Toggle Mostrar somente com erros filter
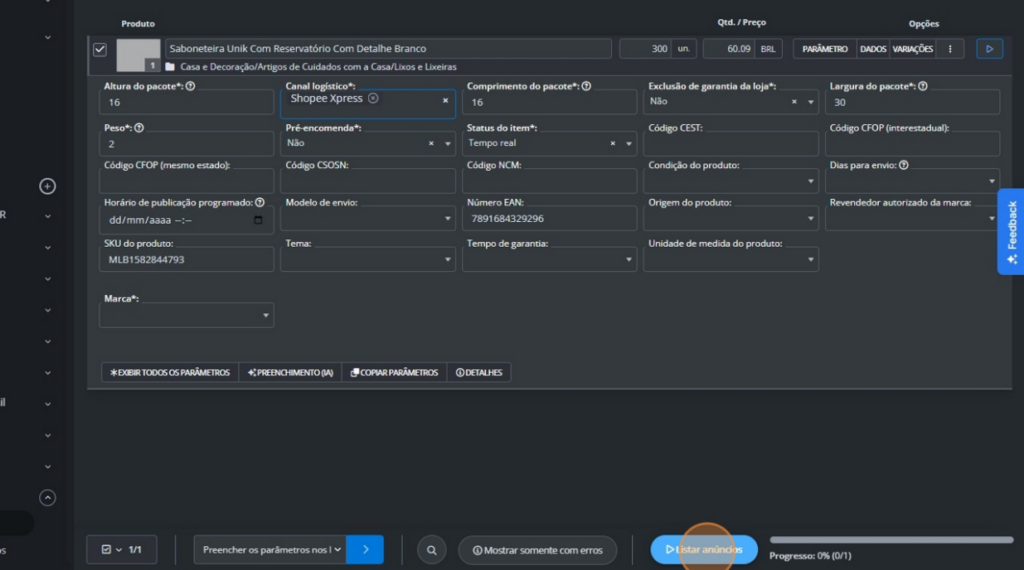 (x=537, y=550)
